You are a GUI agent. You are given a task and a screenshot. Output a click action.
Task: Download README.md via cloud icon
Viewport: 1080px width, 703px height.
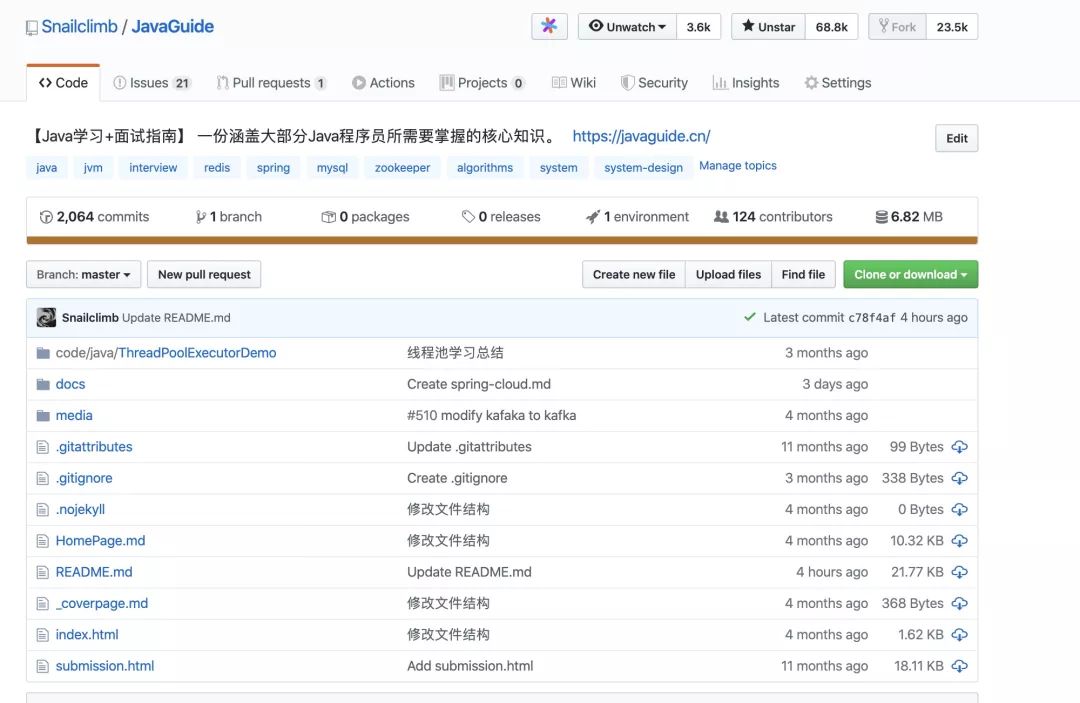[x=959, y=572]
